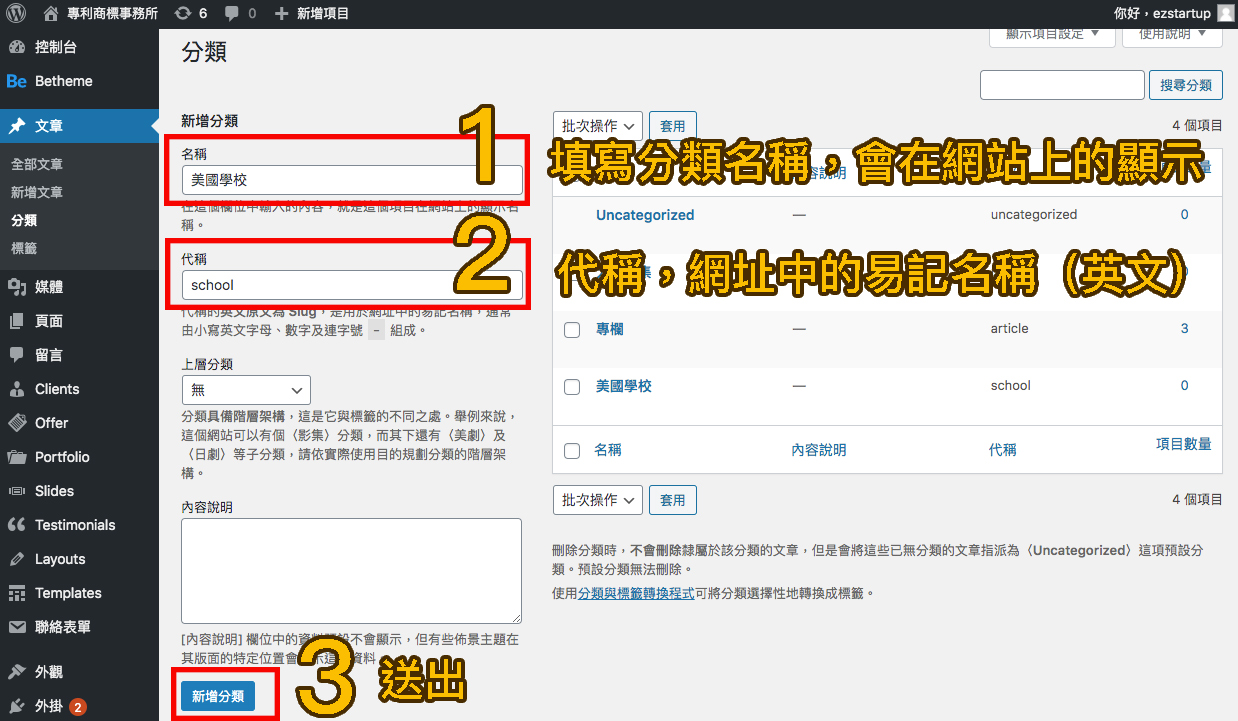Viewport: 1238px width, 721px height.
Task: Focus the 代稱 field containing school
Action: (x=352, y=285)
